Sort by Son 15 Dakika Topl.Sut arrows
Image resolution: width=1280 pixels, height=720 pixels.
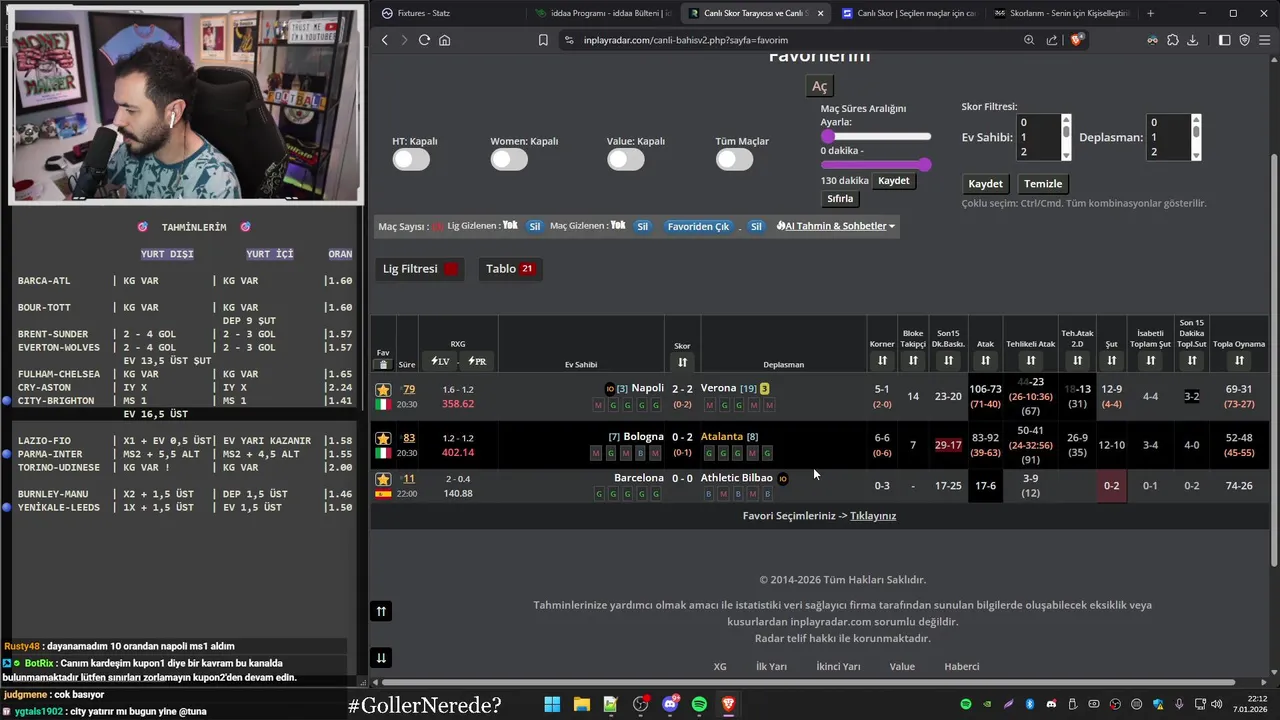tap(1191, 361)
